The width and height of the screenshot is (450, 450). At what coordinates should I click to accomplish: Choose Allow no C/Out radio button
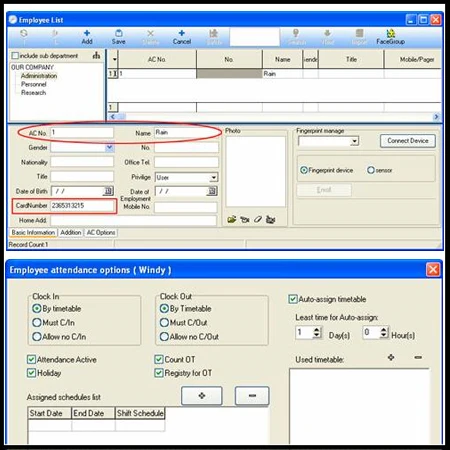(x=164, y=336)
